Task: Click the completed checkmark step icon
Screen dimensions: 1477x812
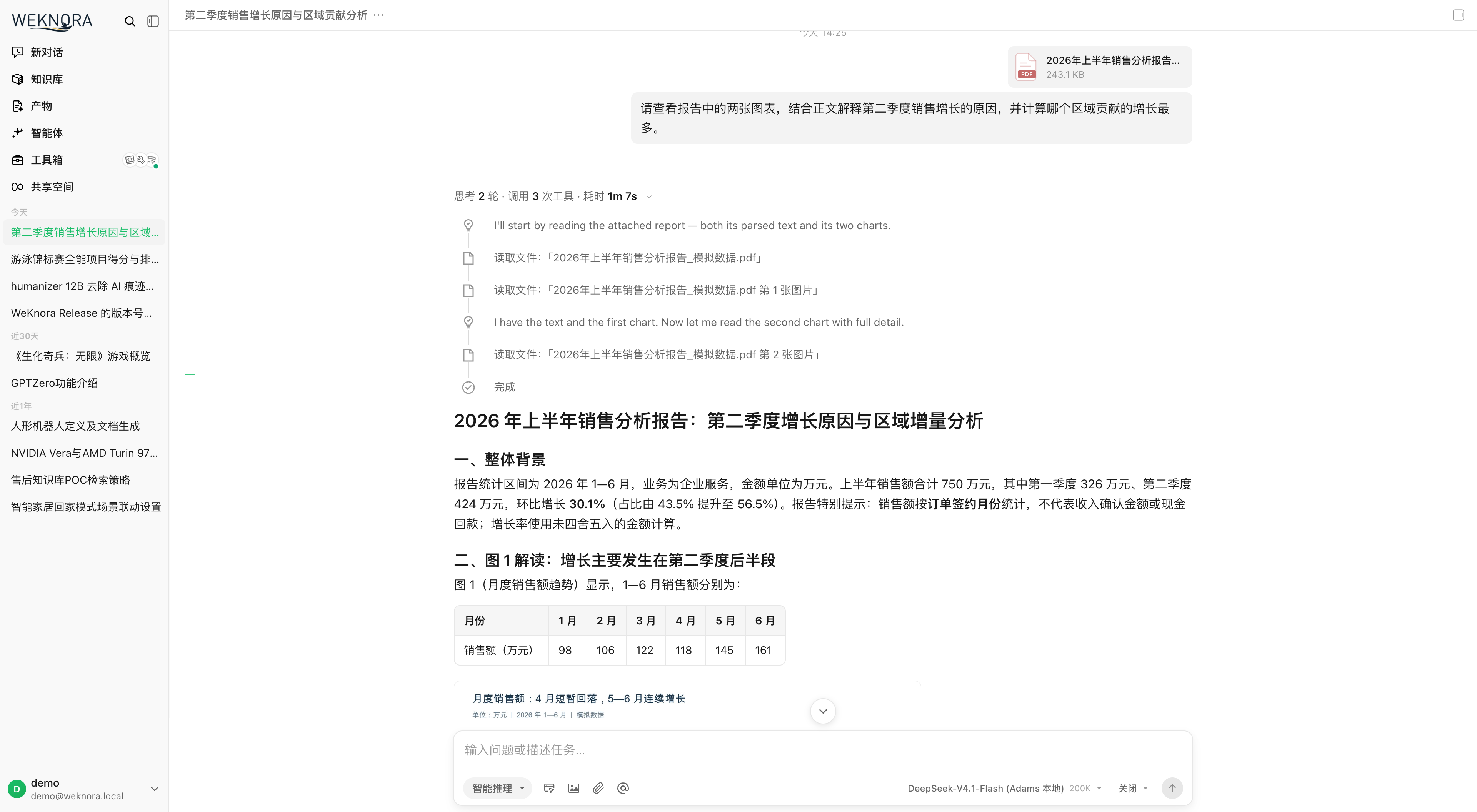Action: (468, 388)
